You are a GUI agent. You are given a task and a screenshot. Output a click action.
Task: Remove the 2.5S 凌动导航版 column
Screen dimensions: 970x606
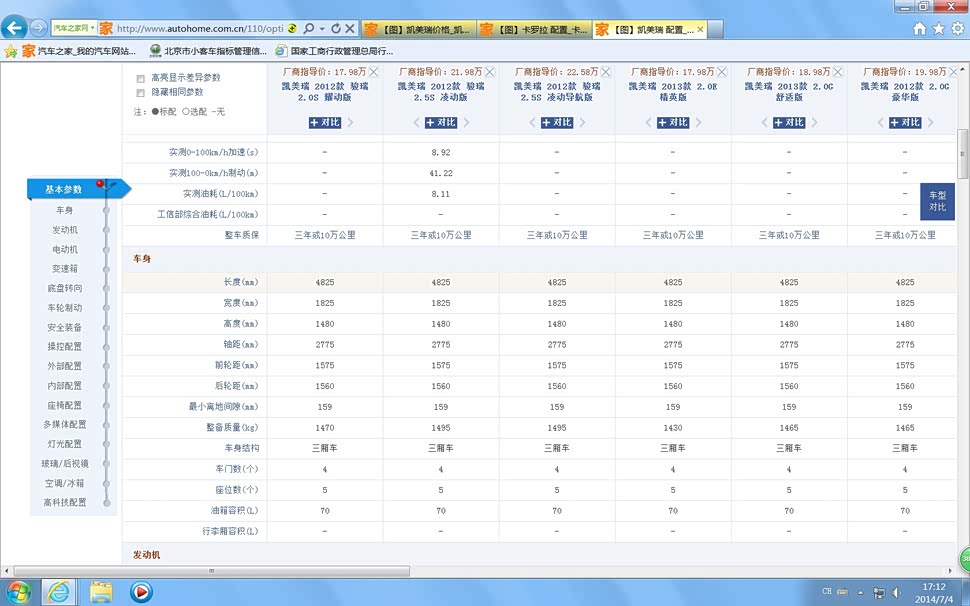coord(606,72)
